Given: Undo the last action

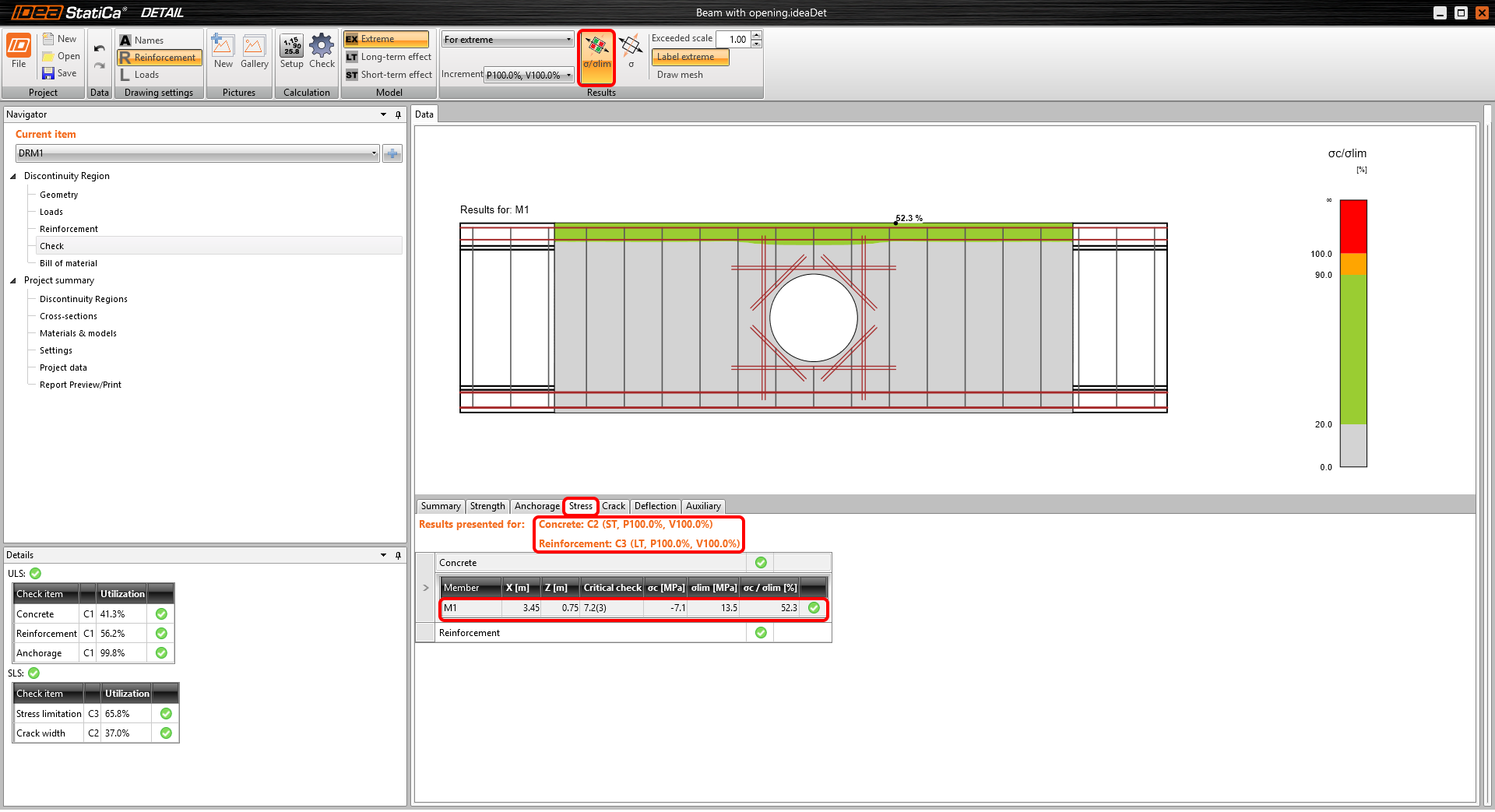Looking at the screenshot, I should 99,49.
